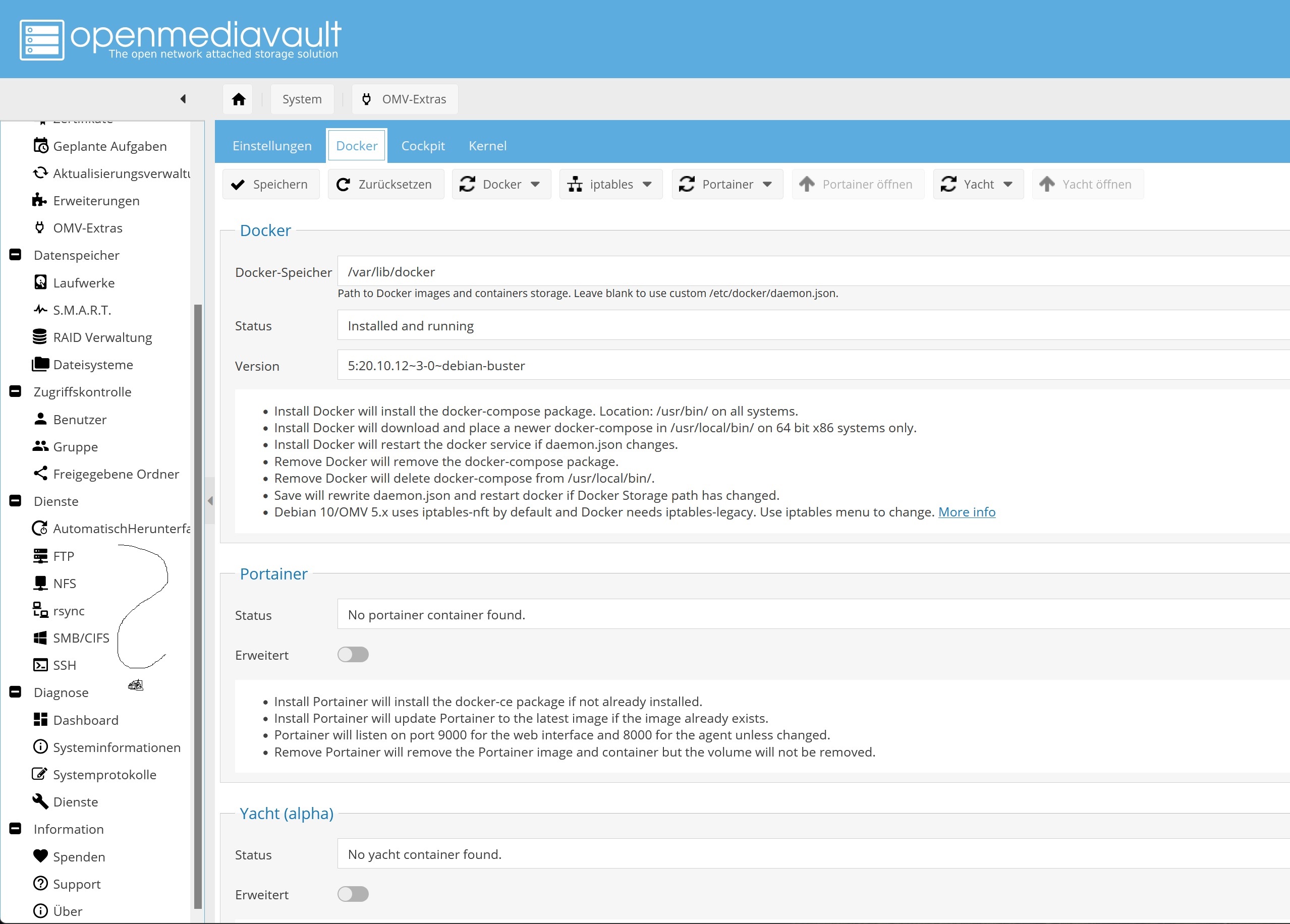Collapse the Datenspeicher tree section

[x=15, y=255]
